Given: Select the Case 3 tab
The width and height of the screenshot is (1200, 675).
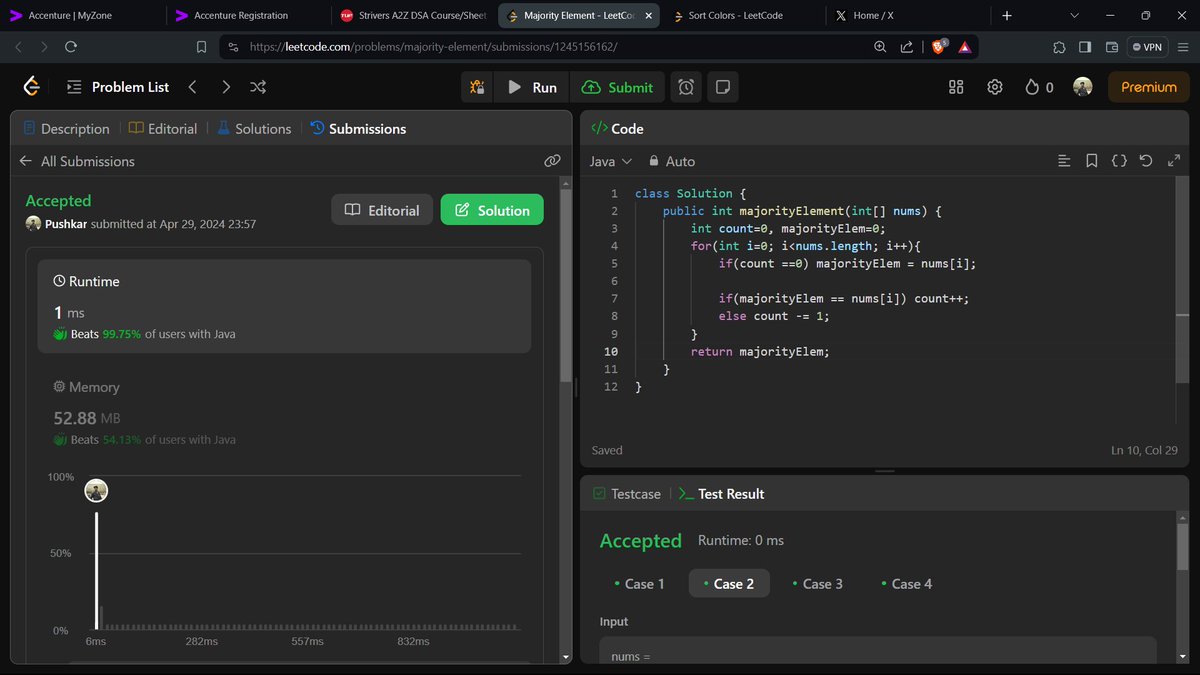Looking at the screenshot, I should point(817,584).
